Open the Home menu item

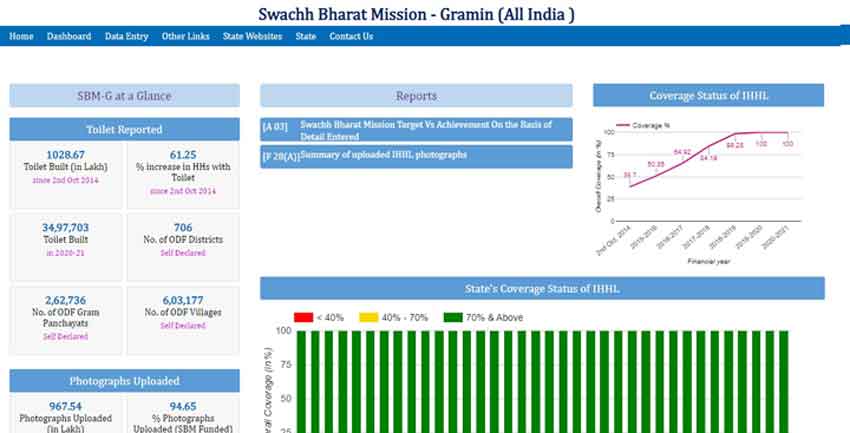coord(21,36)
